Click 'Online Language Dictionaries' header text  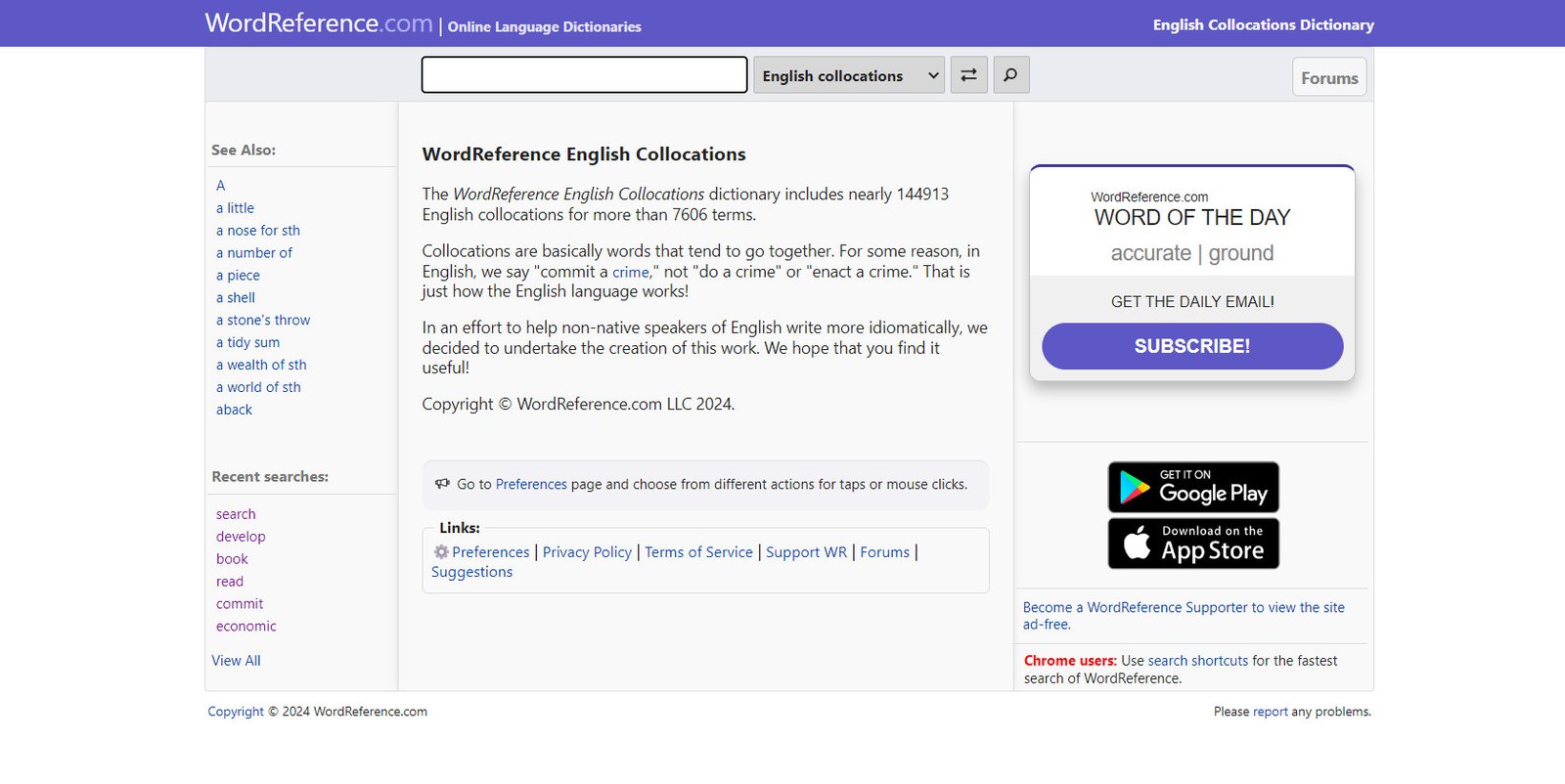tap(545, 27)
